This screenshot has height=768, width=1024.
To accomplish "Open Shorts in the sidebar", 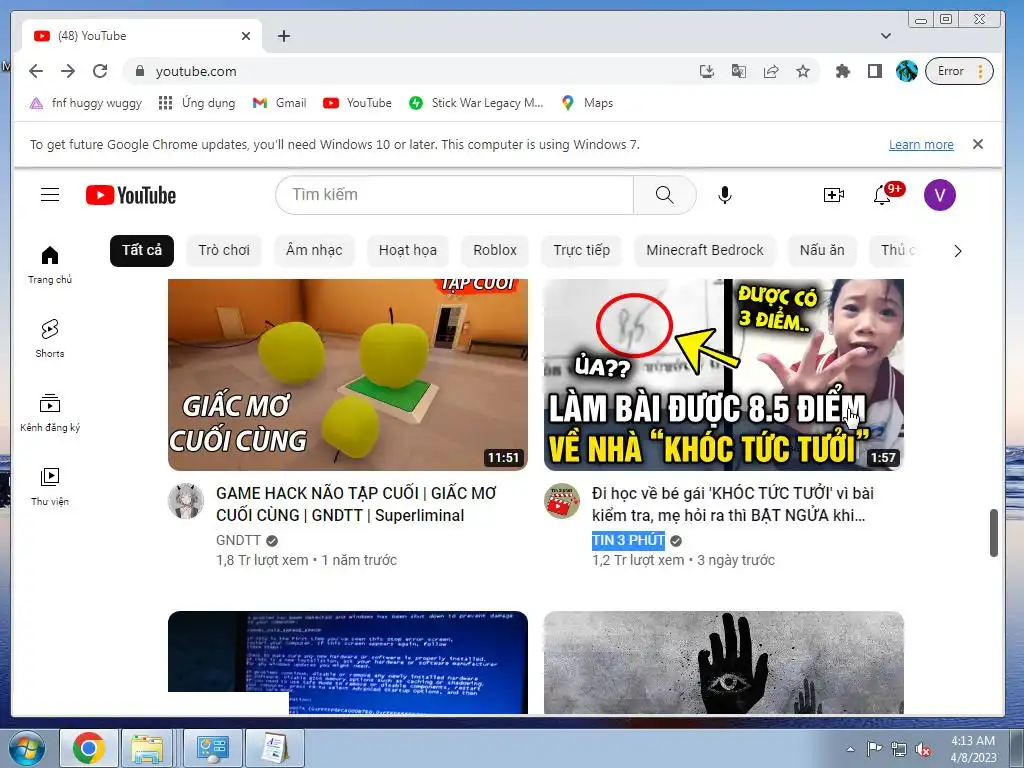I will pos(50,338).
